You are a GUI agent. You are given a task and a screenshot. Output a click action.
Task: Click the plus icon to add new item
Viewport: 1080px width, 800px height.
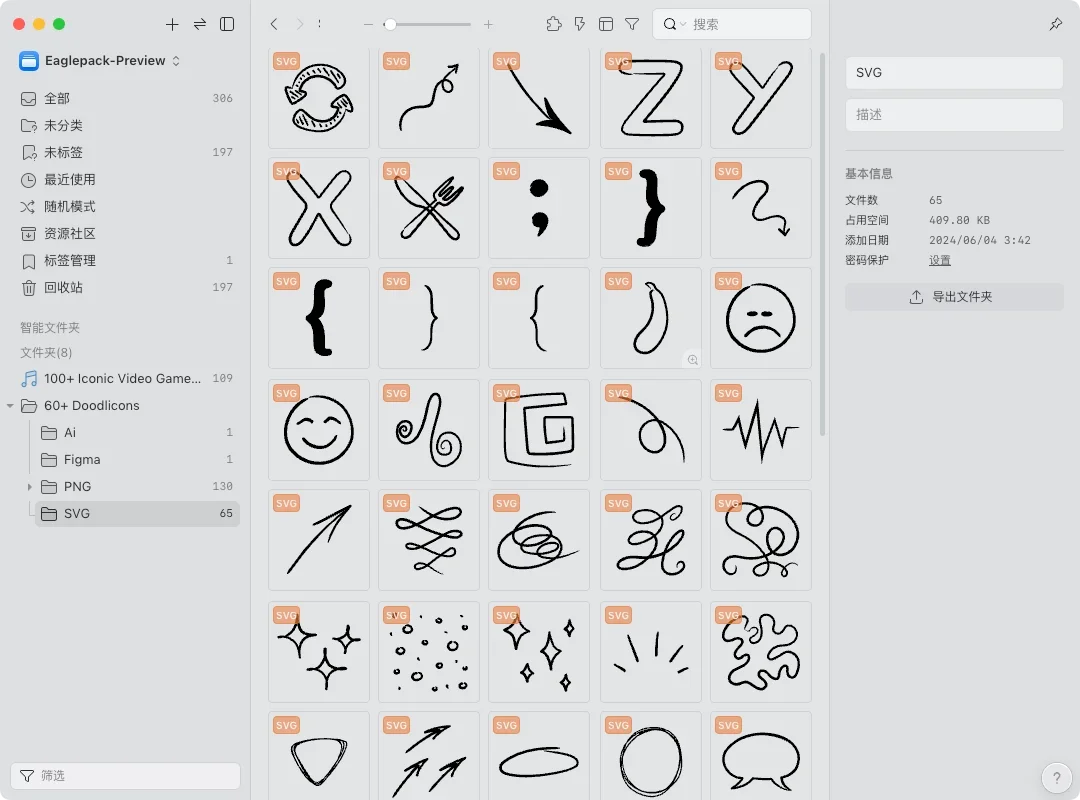(x=172, y=24)
